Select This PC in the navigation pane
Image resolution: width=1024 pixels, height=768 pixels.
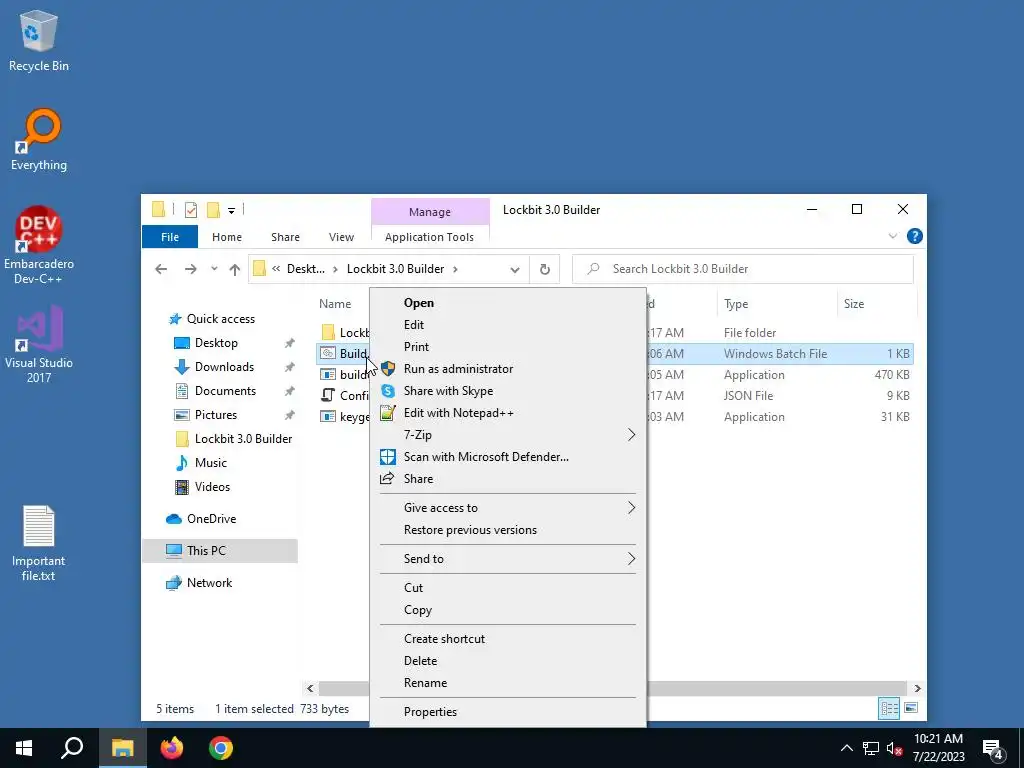point(219,551)
